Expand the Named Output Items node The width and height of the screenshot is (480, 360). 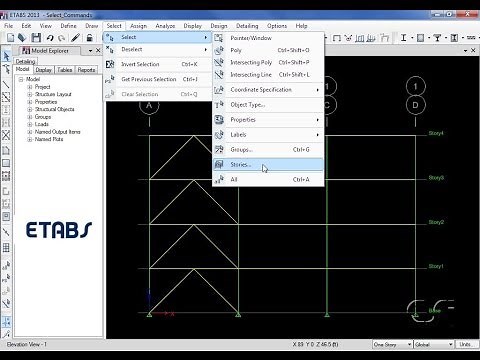(x=30, y=132)
